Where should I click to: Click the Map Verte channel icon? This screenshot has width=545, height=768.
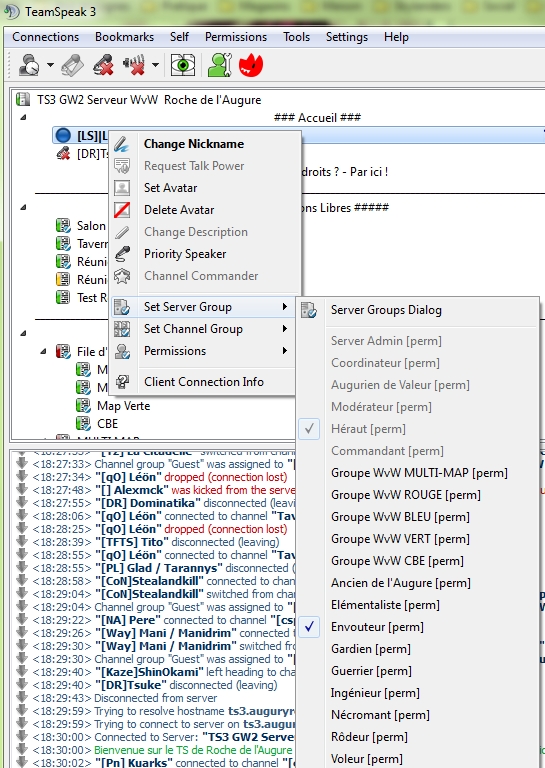[x=83, y=406]
